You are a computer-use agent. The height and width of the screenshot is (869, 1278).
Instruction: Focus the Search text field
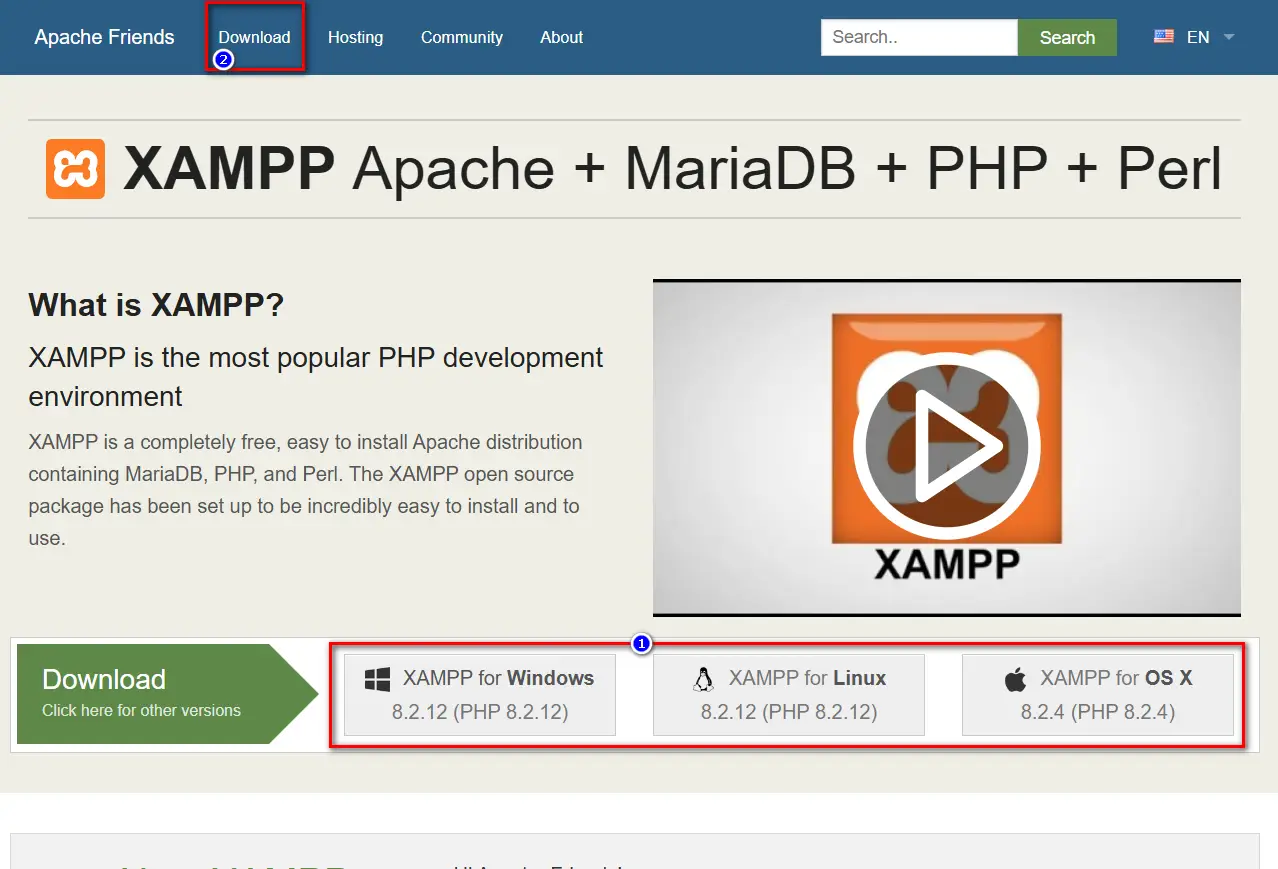click(918, 37)
